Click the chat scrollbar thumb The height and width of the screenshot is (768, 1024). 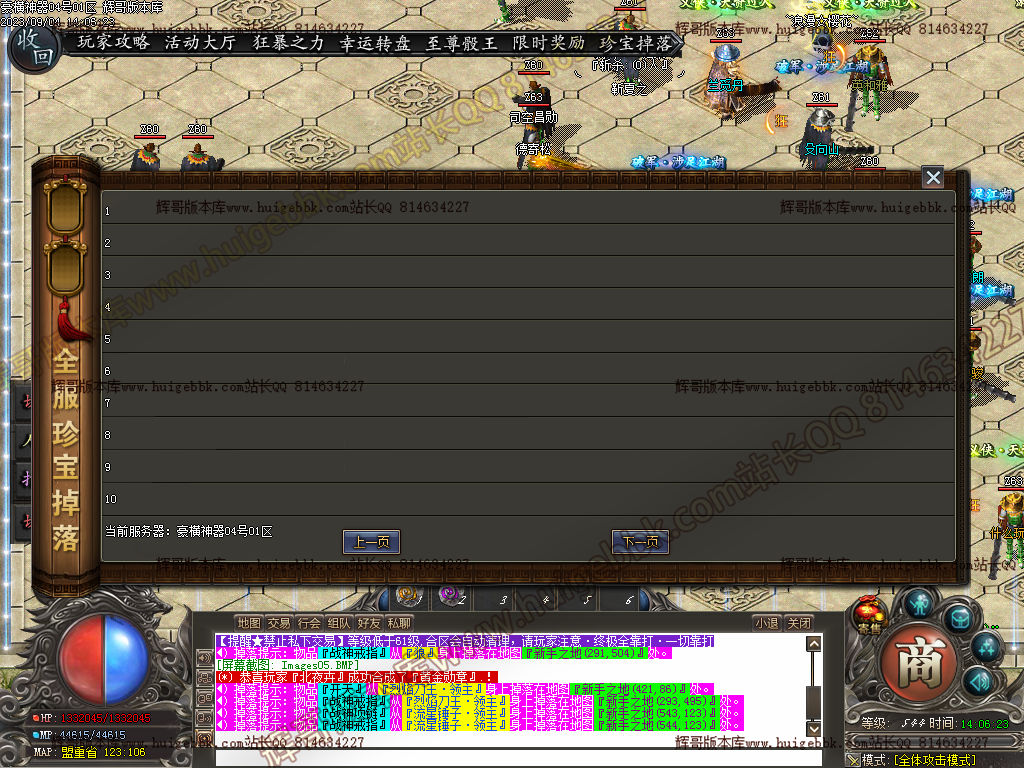point(814,701)
